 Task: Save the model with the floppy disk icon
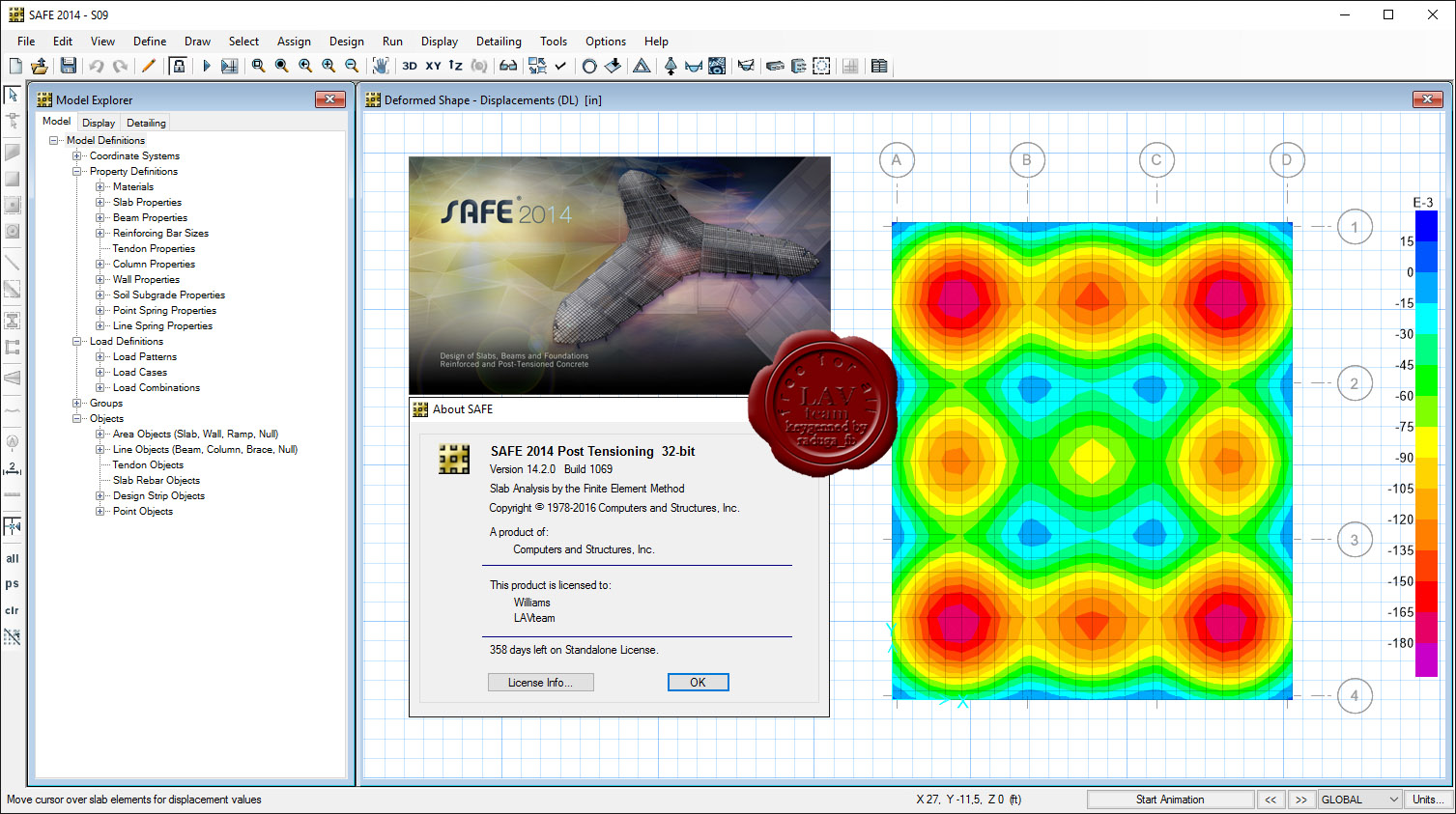[68, 66]
